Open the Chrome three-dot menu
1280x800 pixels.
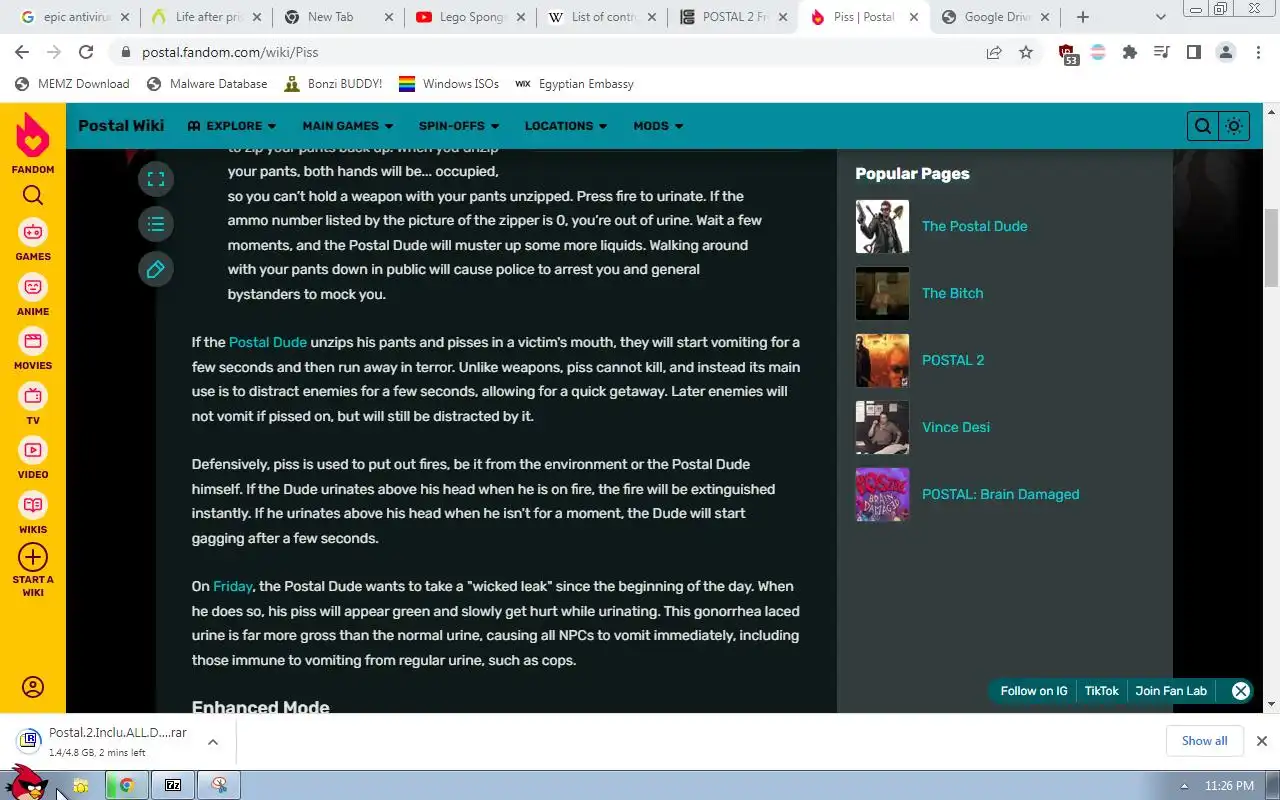pos(1257,52)
